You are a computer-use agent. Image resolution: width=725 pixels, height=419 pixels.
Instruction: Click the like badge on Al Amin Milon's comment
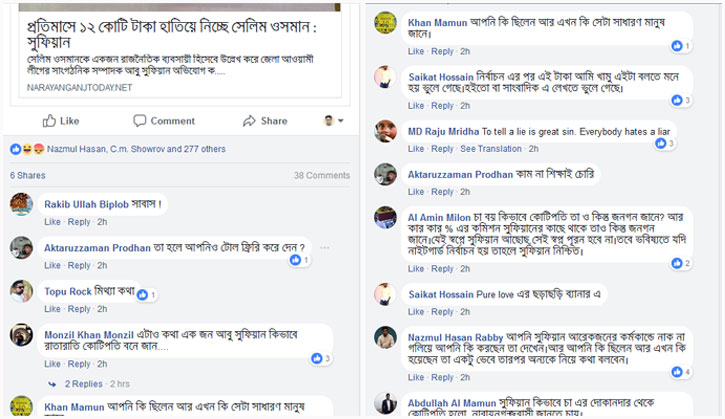[681, 263]
